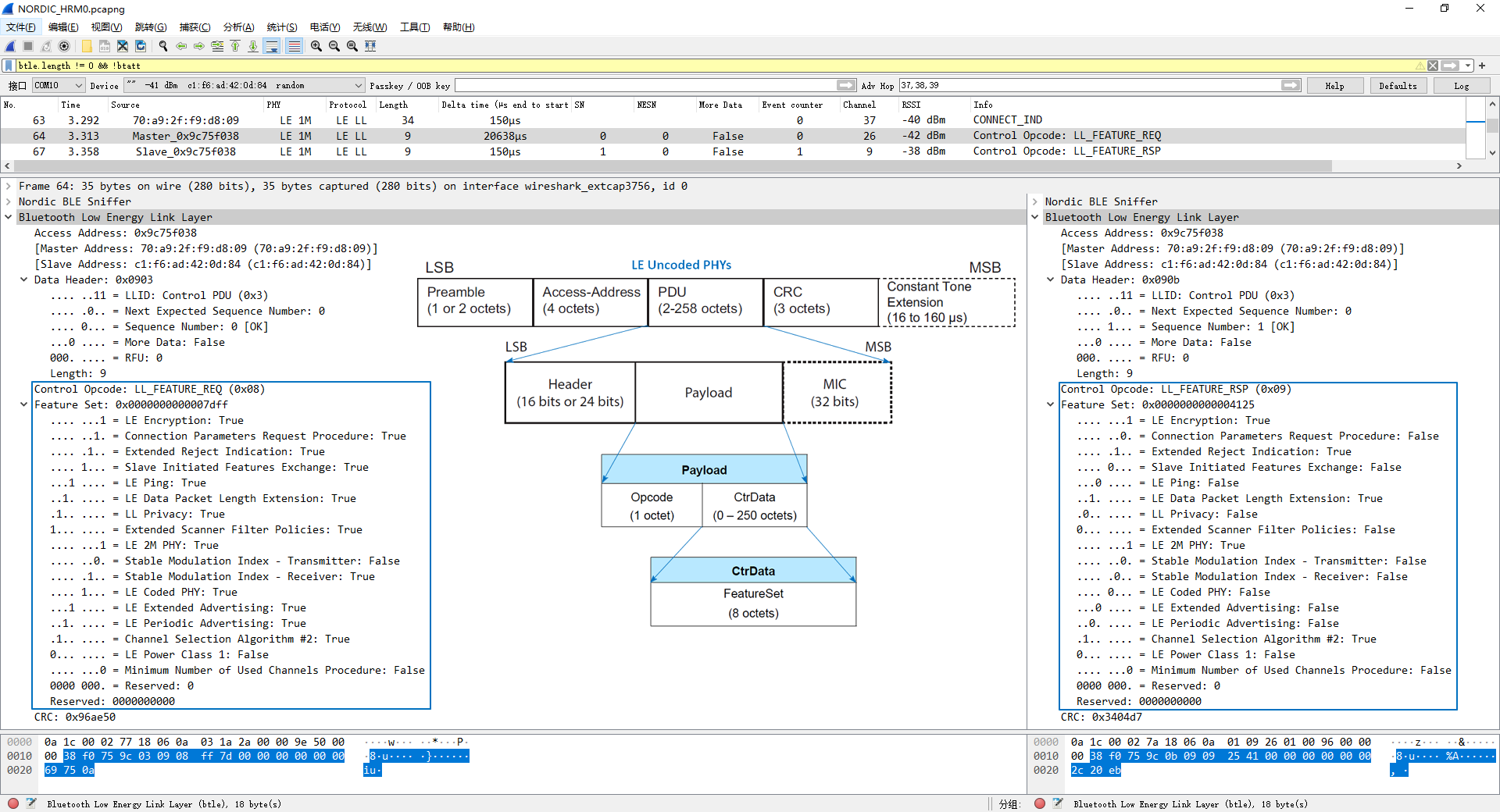Toggle packet list colorization

pyautogui.click(x=294, y=46)
